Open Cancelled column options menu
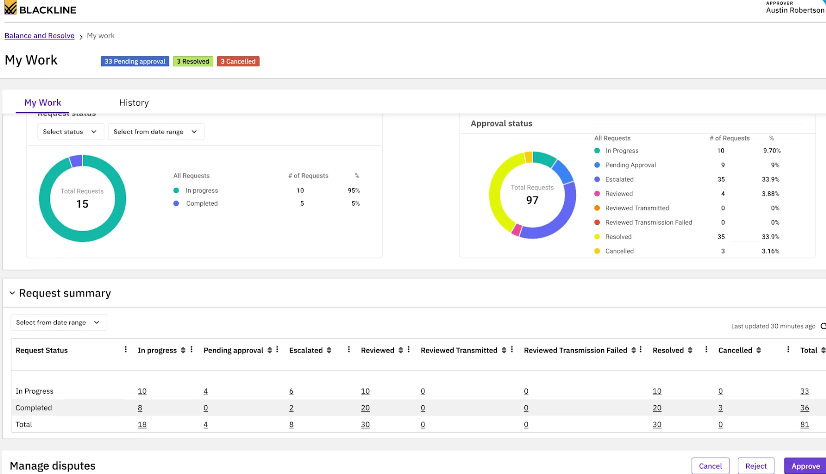This screenshot has height=474, width=826. [788, 350]
